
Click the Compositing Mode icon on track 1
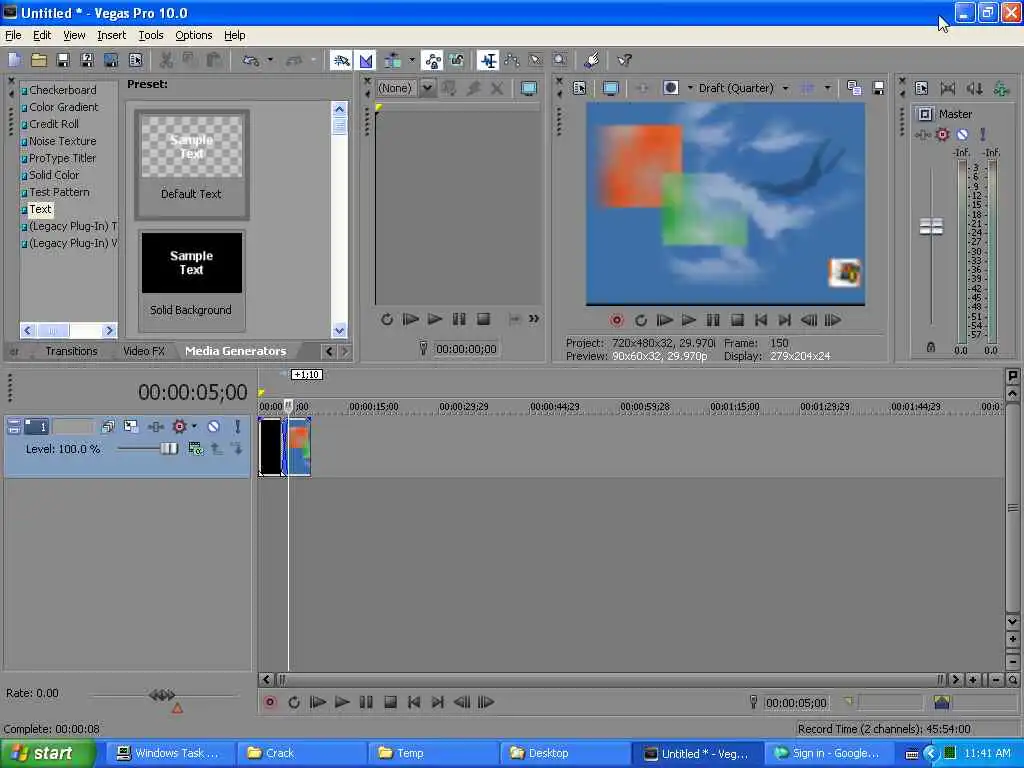195,449
